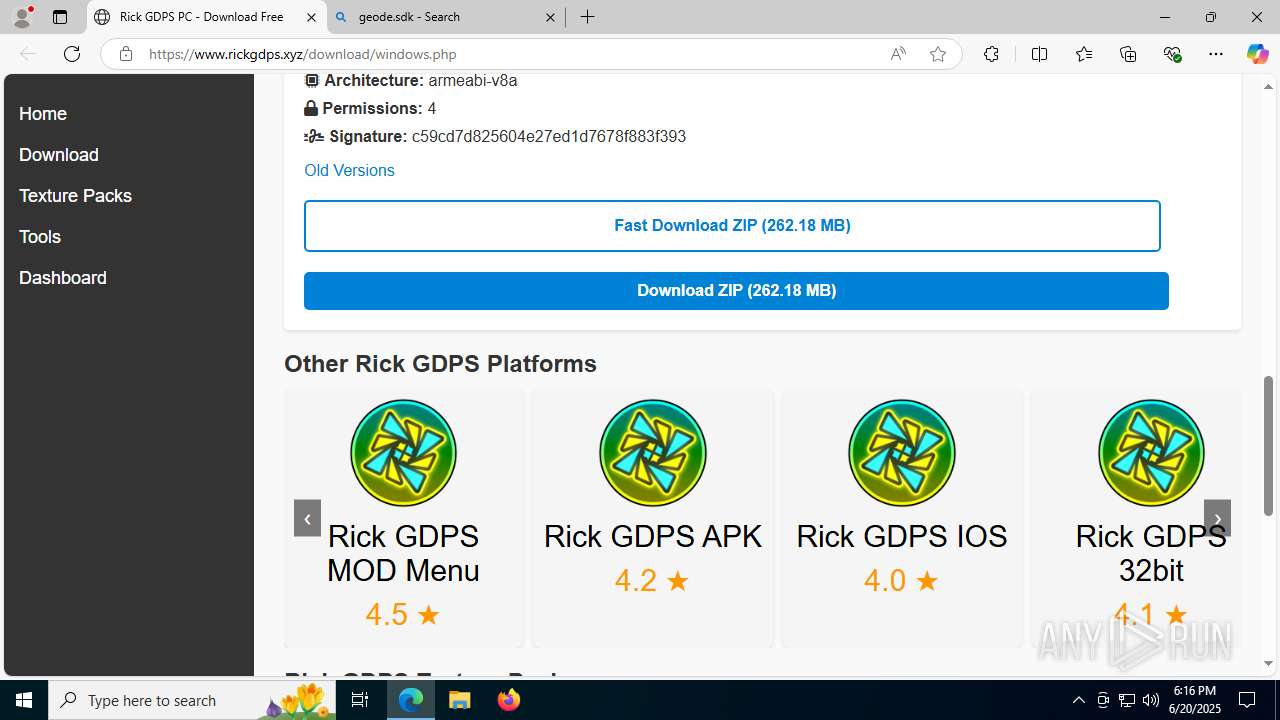Open Browser essentials icon
Viewport: 1280px width, 720px height.
(1172, 54)
